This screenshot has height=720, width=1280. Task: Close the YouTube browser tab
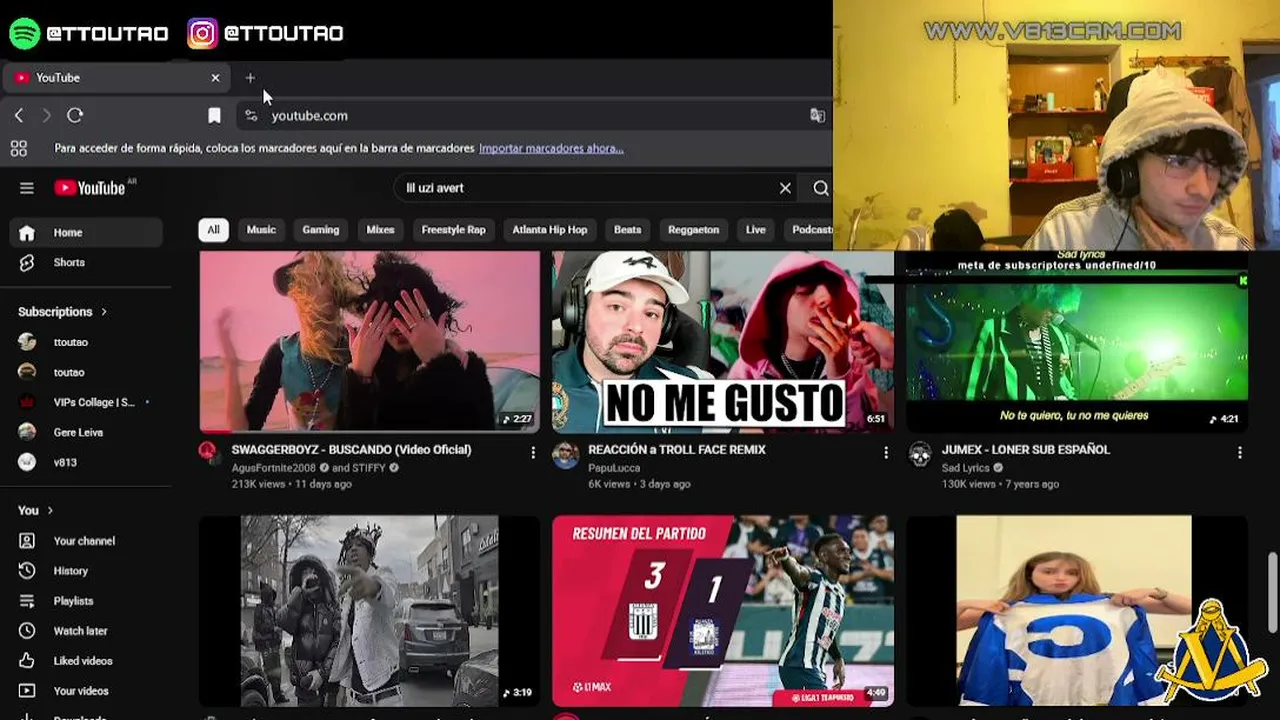pyautogui.click(x=215, y=78)
